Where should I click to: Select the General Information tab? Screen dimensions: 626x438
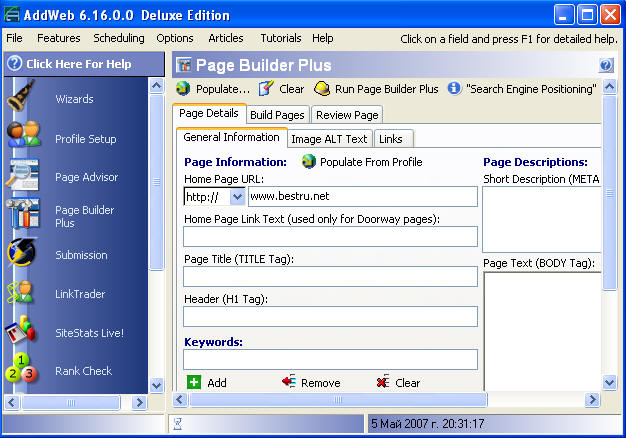click(231, 137)
